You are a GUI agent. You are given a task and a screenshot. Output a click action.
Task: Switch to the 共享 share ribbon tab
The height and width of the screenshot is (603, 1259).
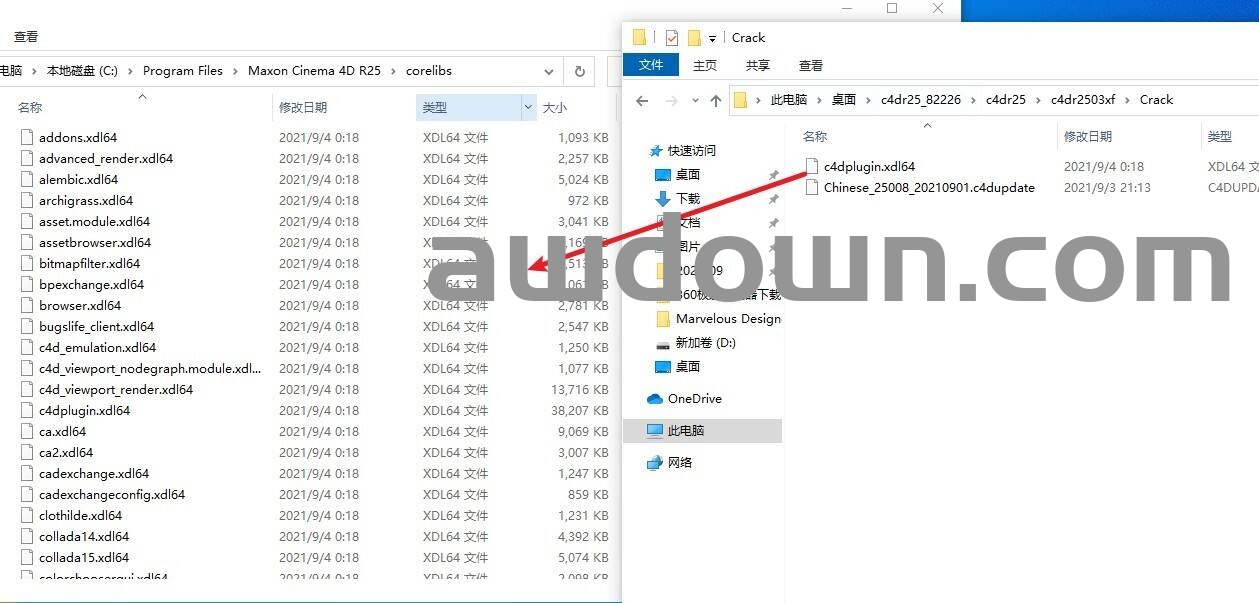757,65
